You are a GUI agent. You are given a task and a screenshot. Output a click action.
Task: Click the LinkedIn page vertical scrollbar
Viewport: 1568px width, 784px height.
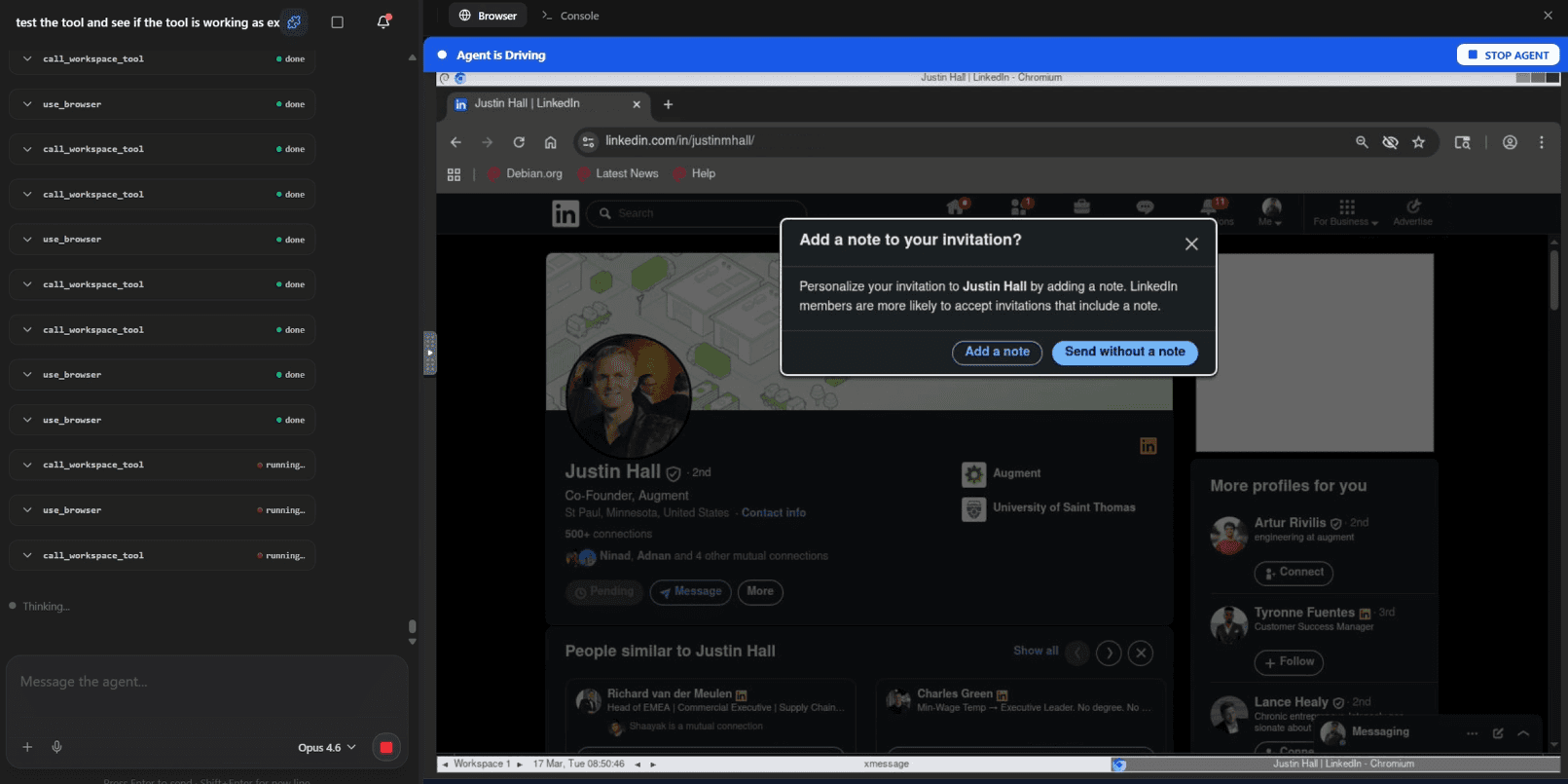pyautogui.click(x=1553, y=280)
